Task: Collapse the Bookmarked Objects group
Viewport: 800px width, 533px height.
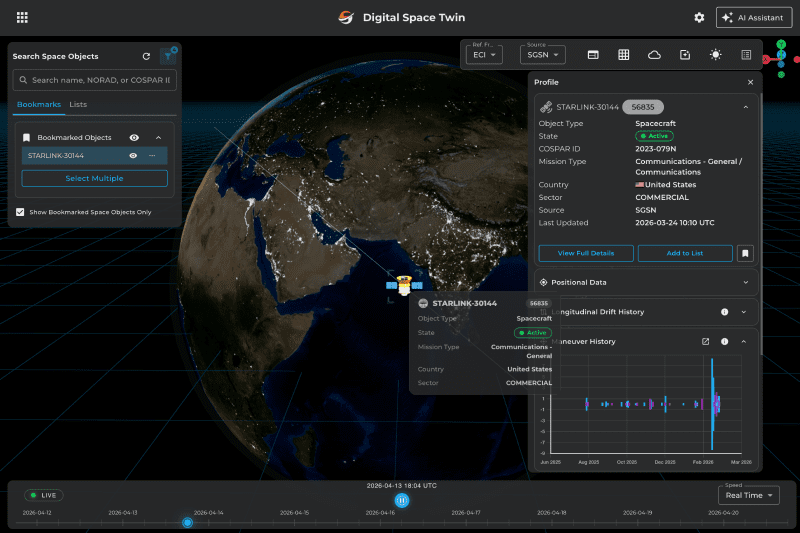Action: 158,138
